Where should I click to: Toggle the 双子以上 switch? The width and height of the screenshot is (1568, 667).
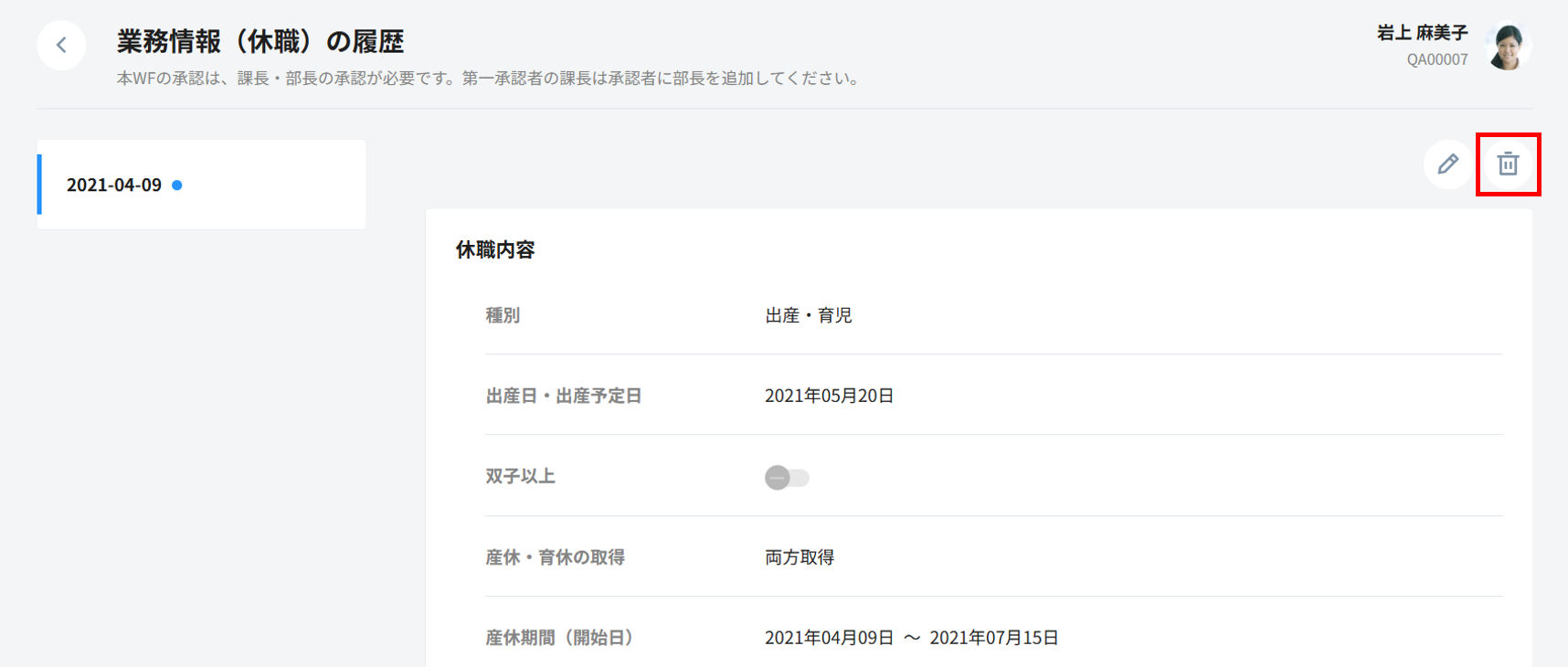[x=787, y=478]
